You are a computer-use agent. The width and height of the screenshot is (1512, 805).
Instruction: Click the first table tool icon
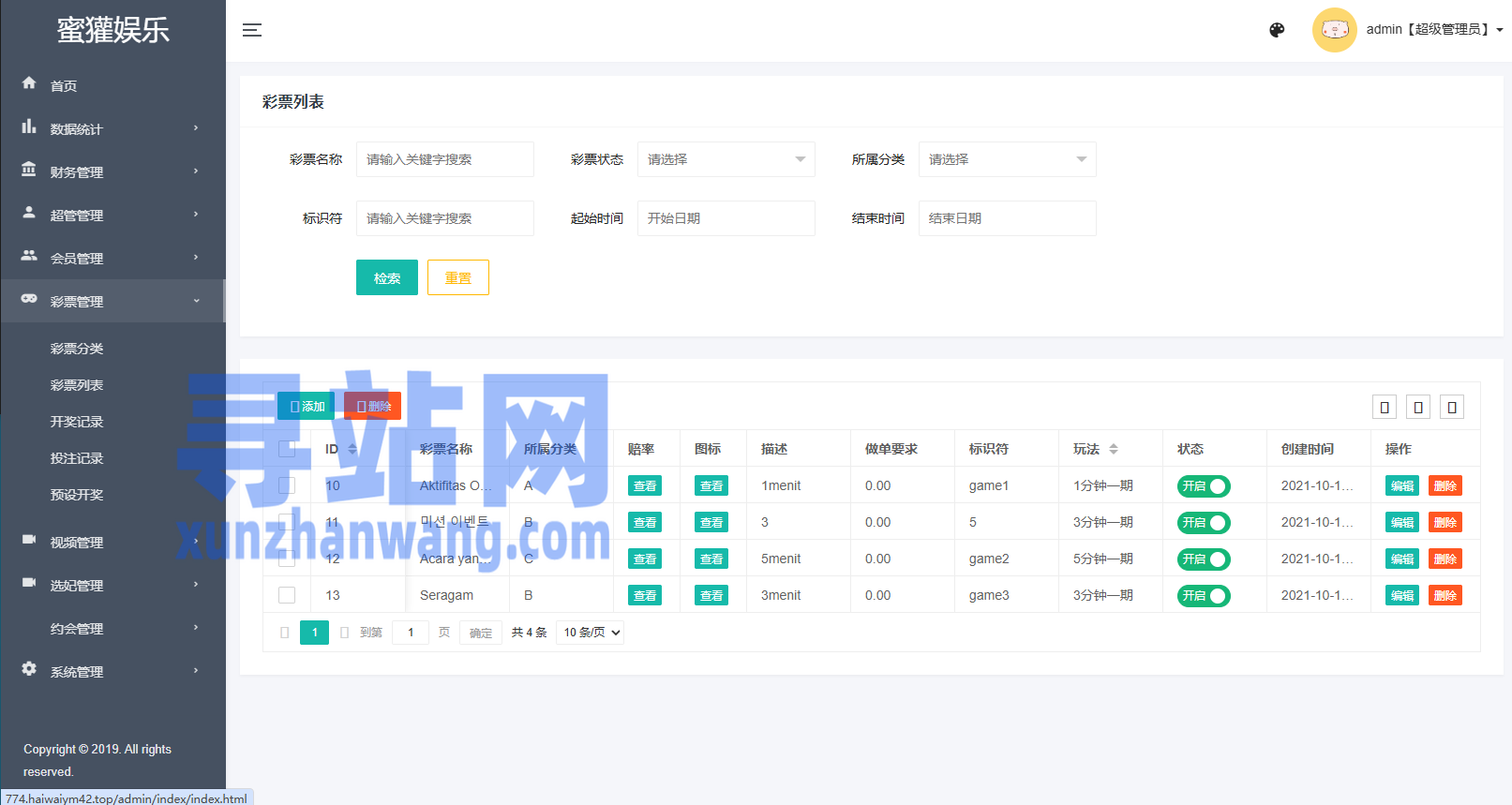[x=1385, y=407]
